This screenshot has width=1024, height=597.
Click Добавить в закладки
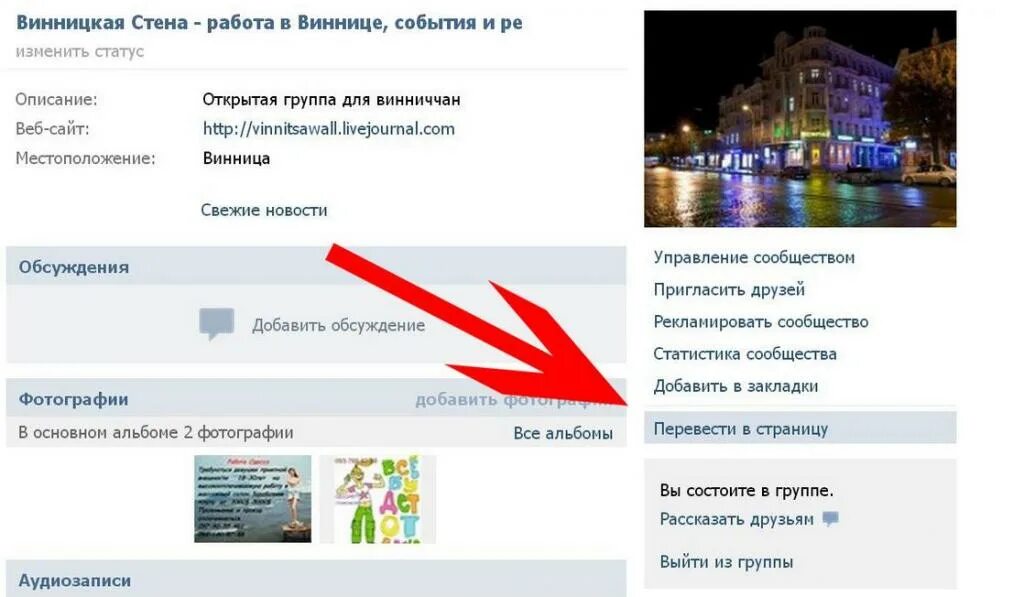click(x=735, y=385)
